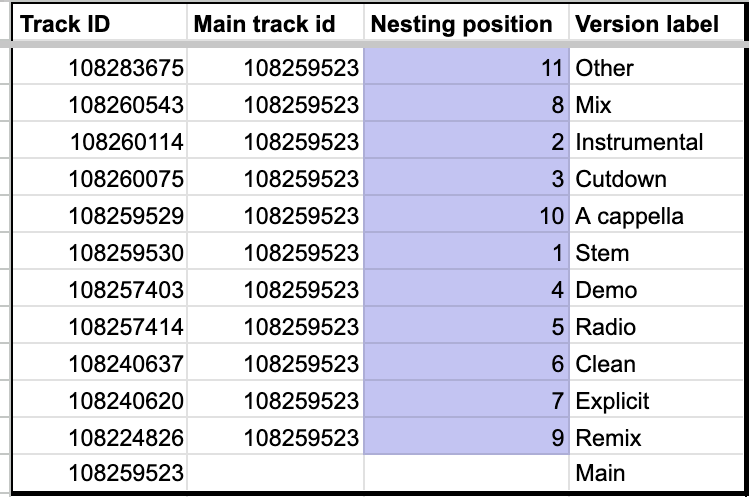This screenshot has height=497, width=749.
Task: Select the Main version label cell
Action: [x=656, y=472]
